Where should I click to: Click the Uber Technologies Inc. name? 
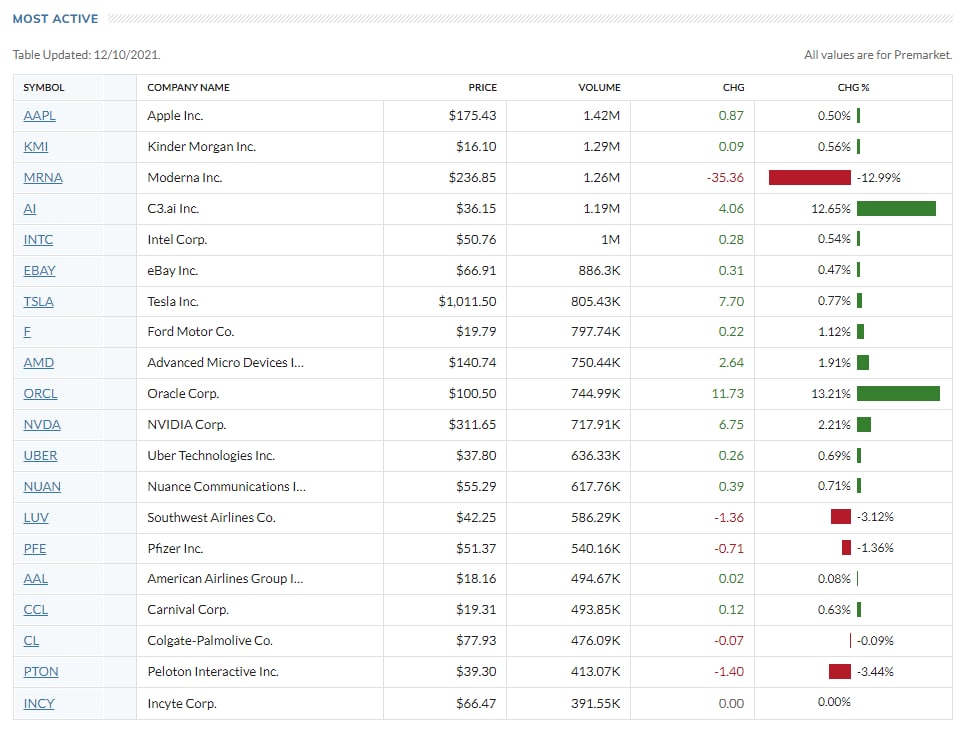[x=211, y=456]
